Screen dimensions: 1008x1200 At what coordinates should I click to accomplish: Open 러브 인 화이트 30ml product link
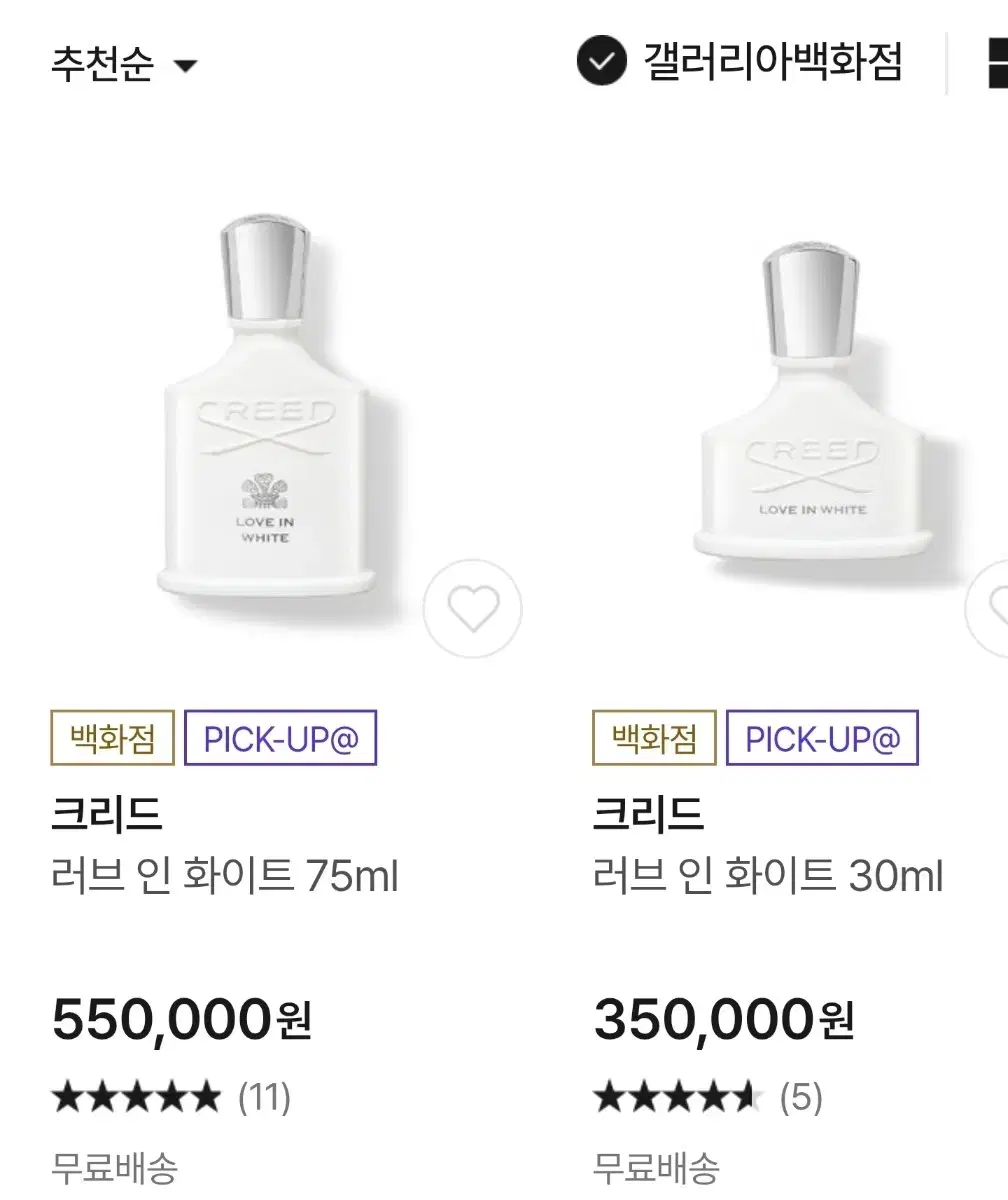click(x=768, y=877)
